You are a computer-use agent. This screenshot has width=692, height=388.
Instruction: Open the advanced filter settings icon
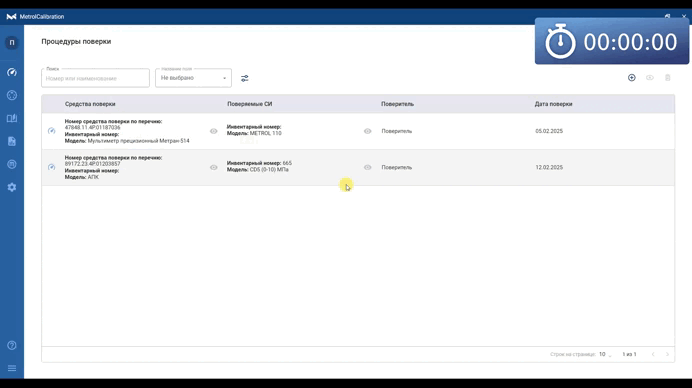[x=244, y=78]
